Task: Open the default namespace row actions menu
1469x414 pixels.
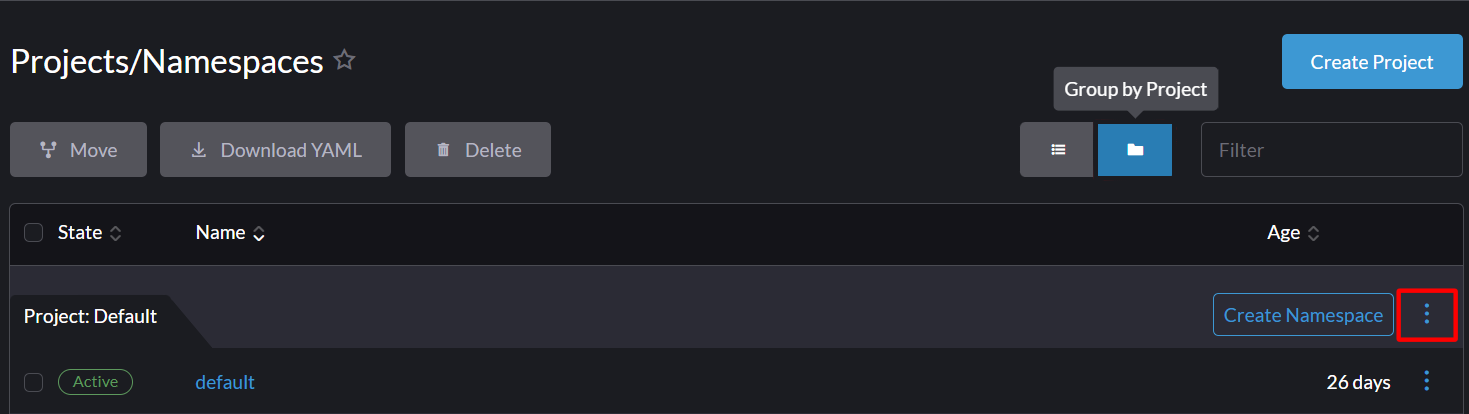Action: [x=1427, y=381]
